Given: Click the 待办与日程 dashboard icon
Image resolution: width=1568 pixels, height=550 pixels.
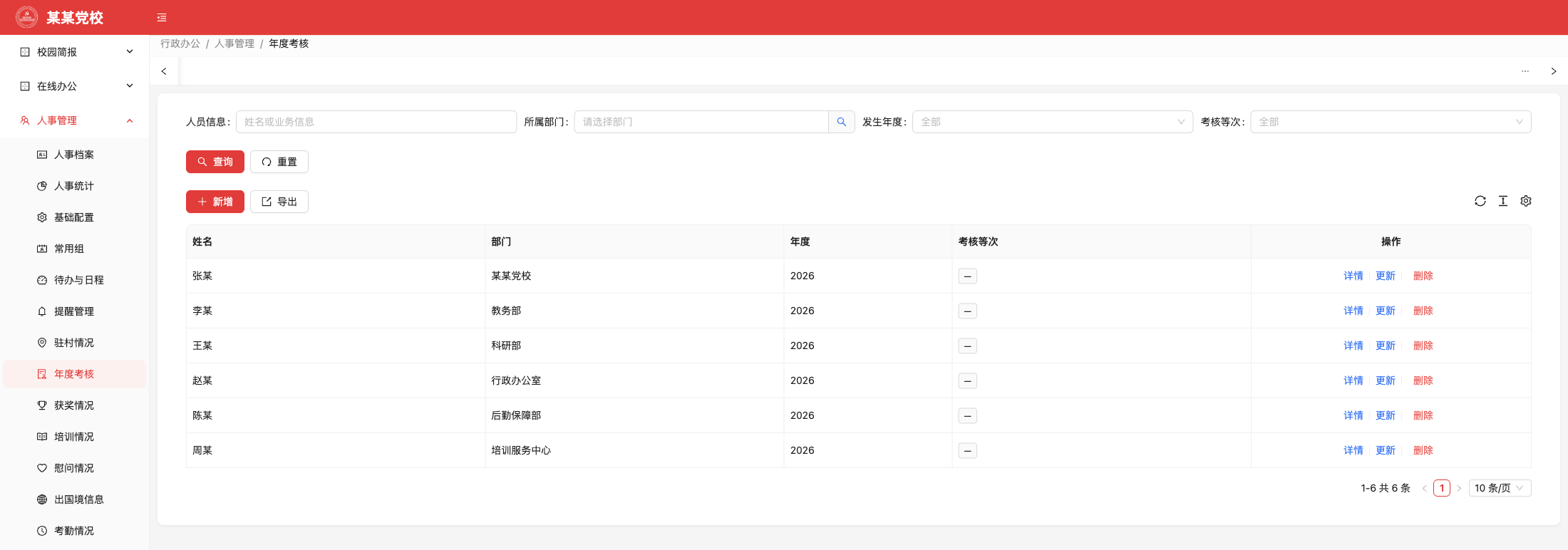Looking at the screenshot, I should pos(42,280).
